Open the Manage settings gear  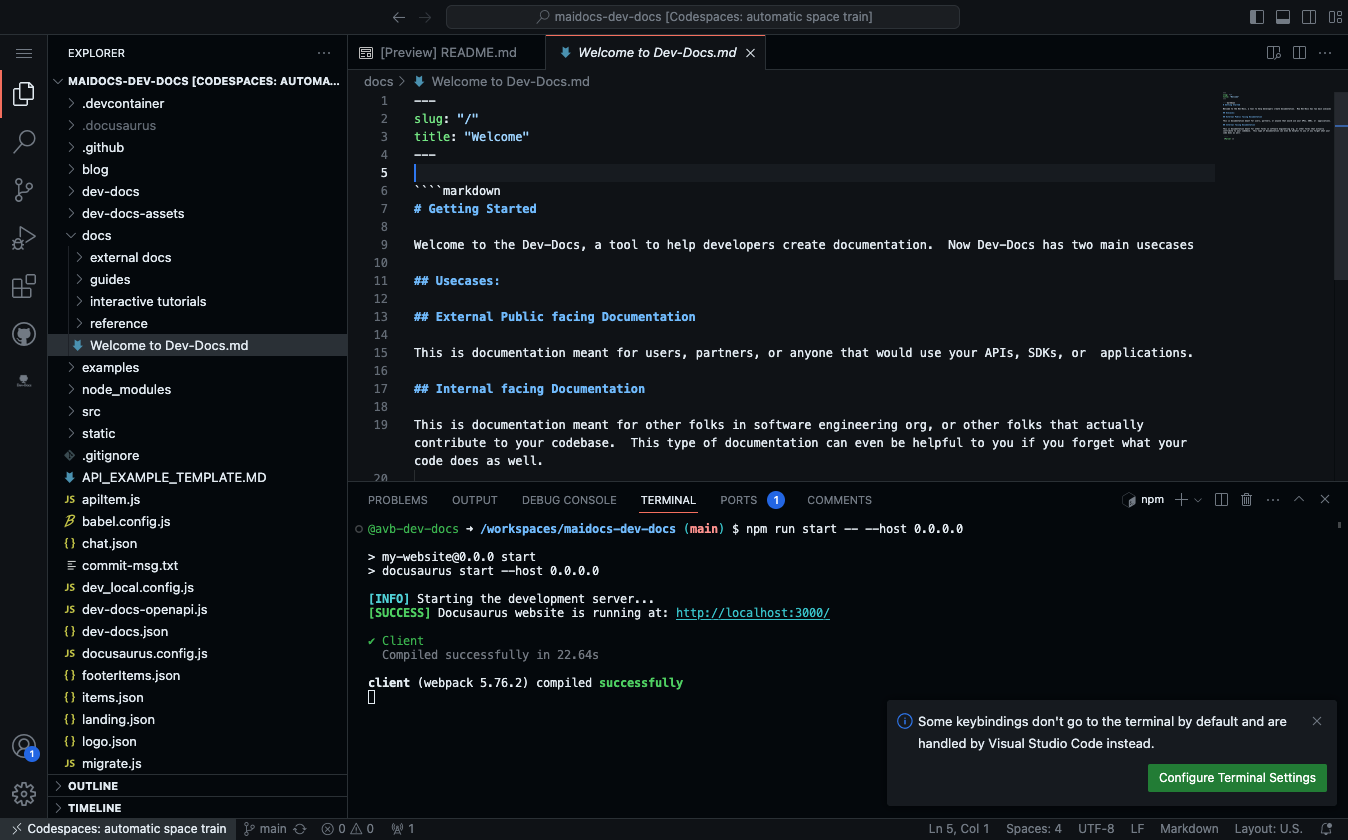(24, 794)
